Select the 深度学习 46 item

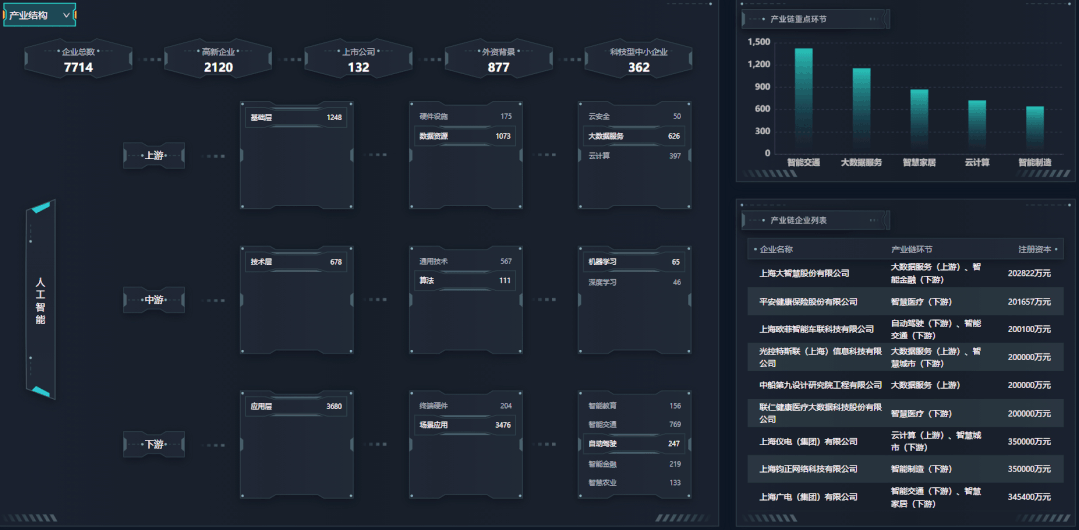point(634,282)
